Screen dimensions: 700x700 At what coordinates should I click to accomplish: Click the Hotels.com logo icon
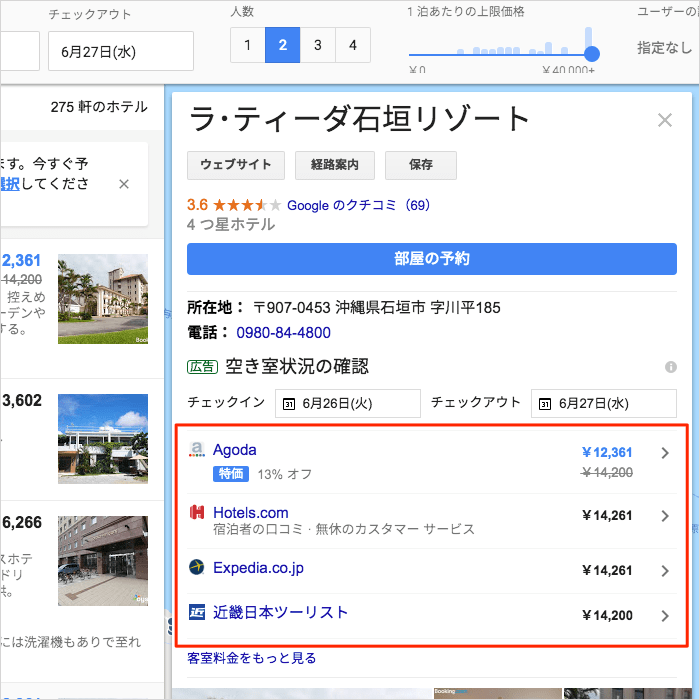pyautogui.click(x=197, y=512)
